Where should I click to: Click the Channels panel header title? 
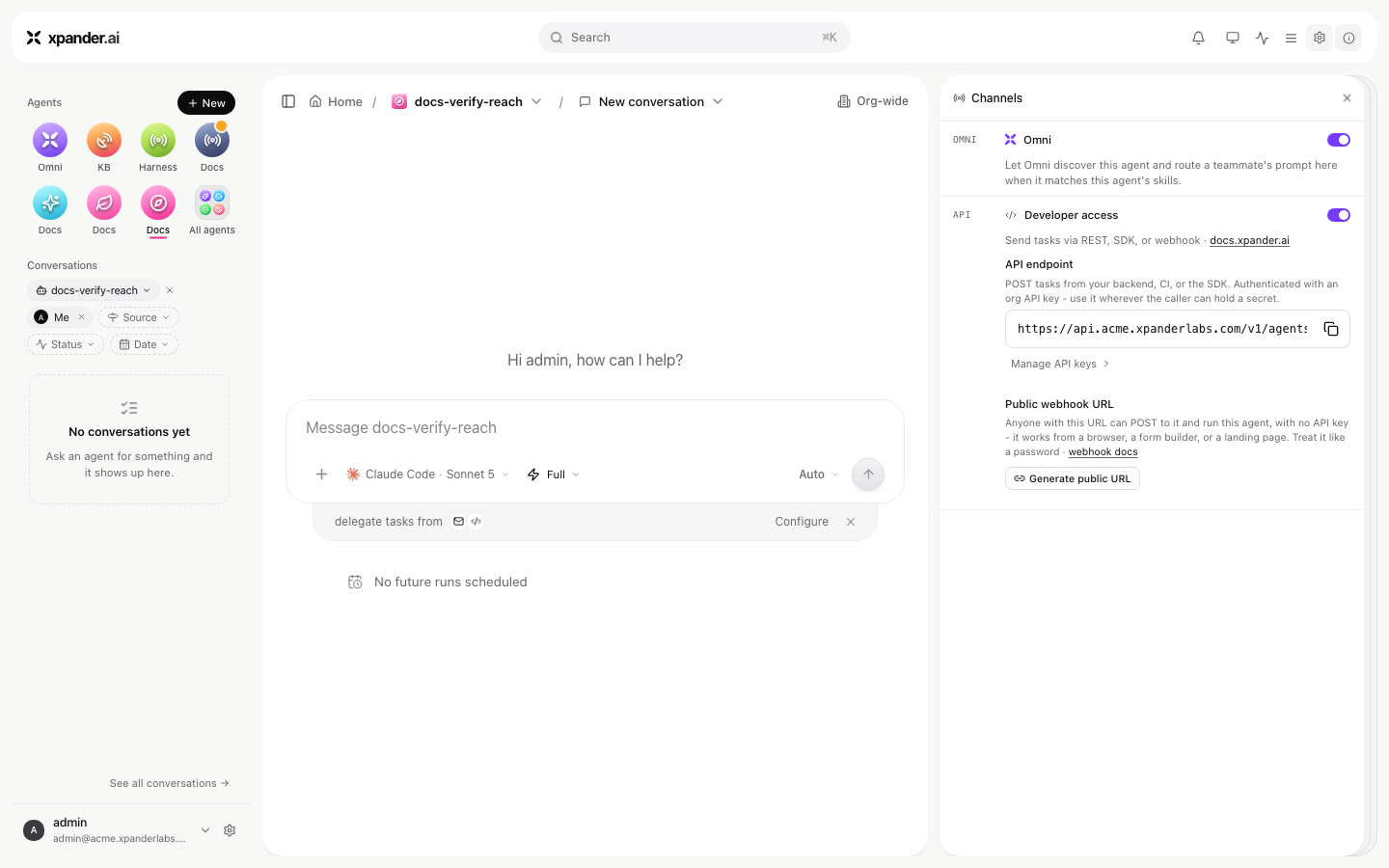[x=996, y=98]
